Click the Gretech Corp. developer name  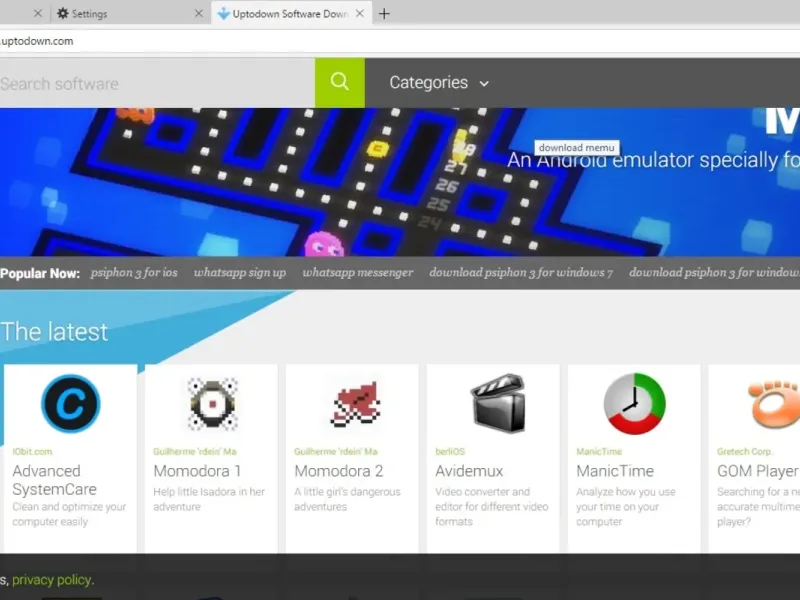(745, 452)
